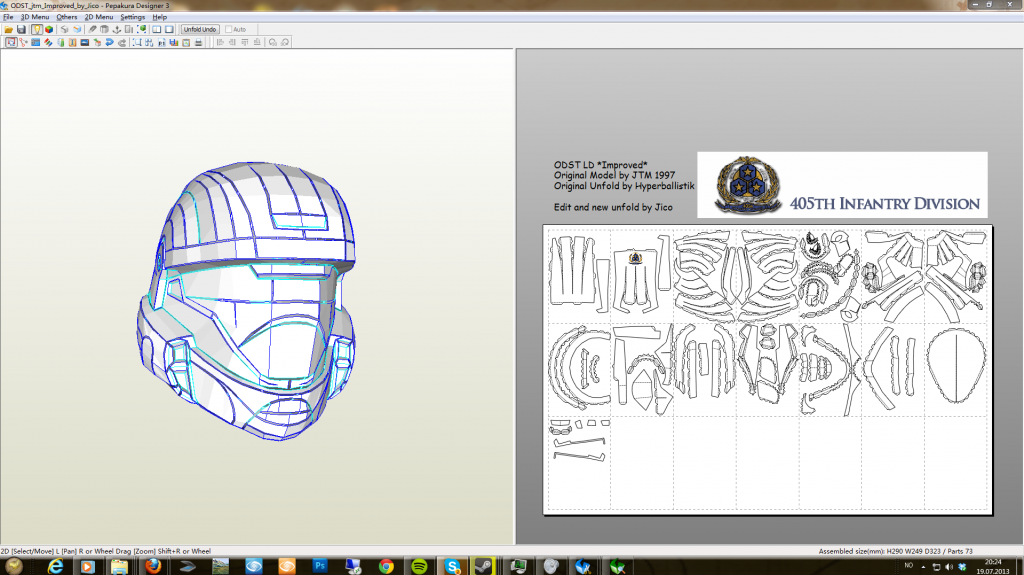Click the page settings icon beside the printer
The image size is (1024, 575).
186,42
